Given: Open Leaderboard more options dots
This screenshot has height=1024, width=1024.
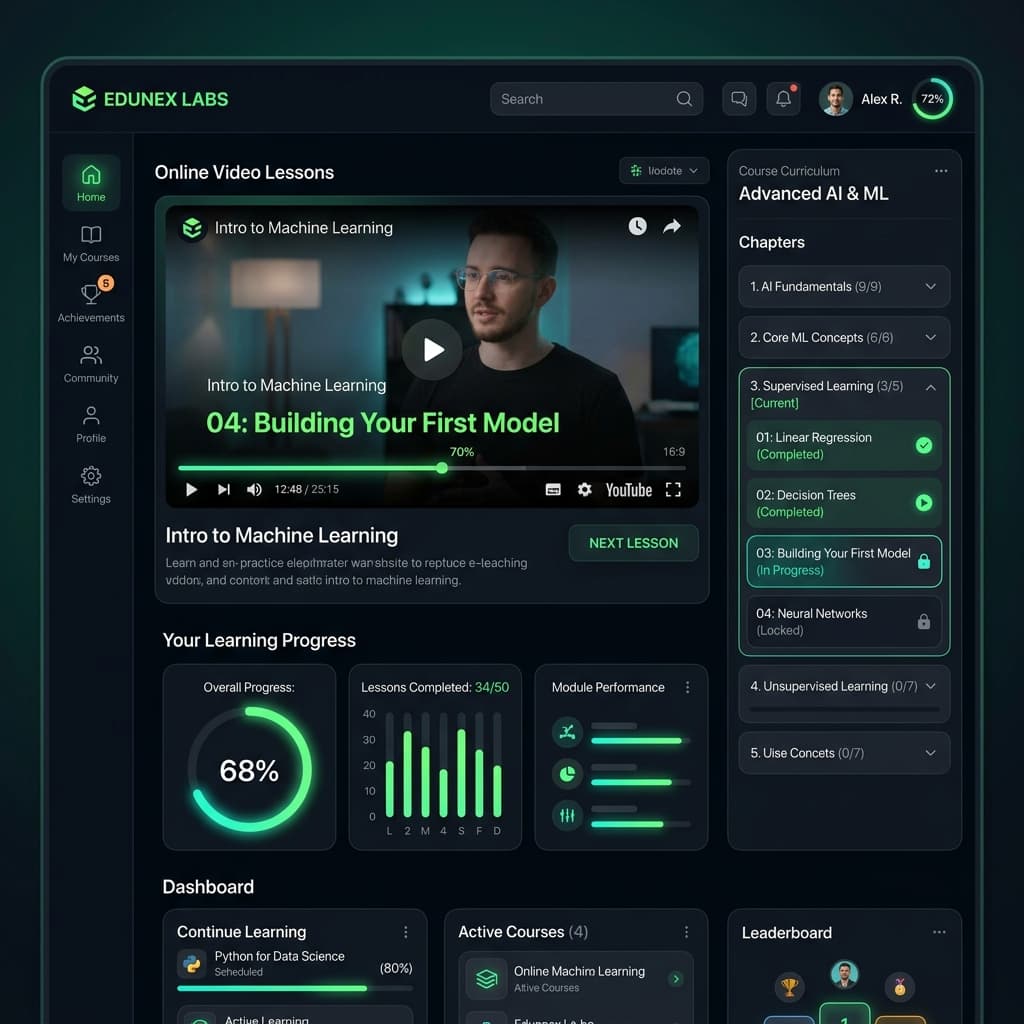Looking at the screenshot, I should (x=939, y=932).
